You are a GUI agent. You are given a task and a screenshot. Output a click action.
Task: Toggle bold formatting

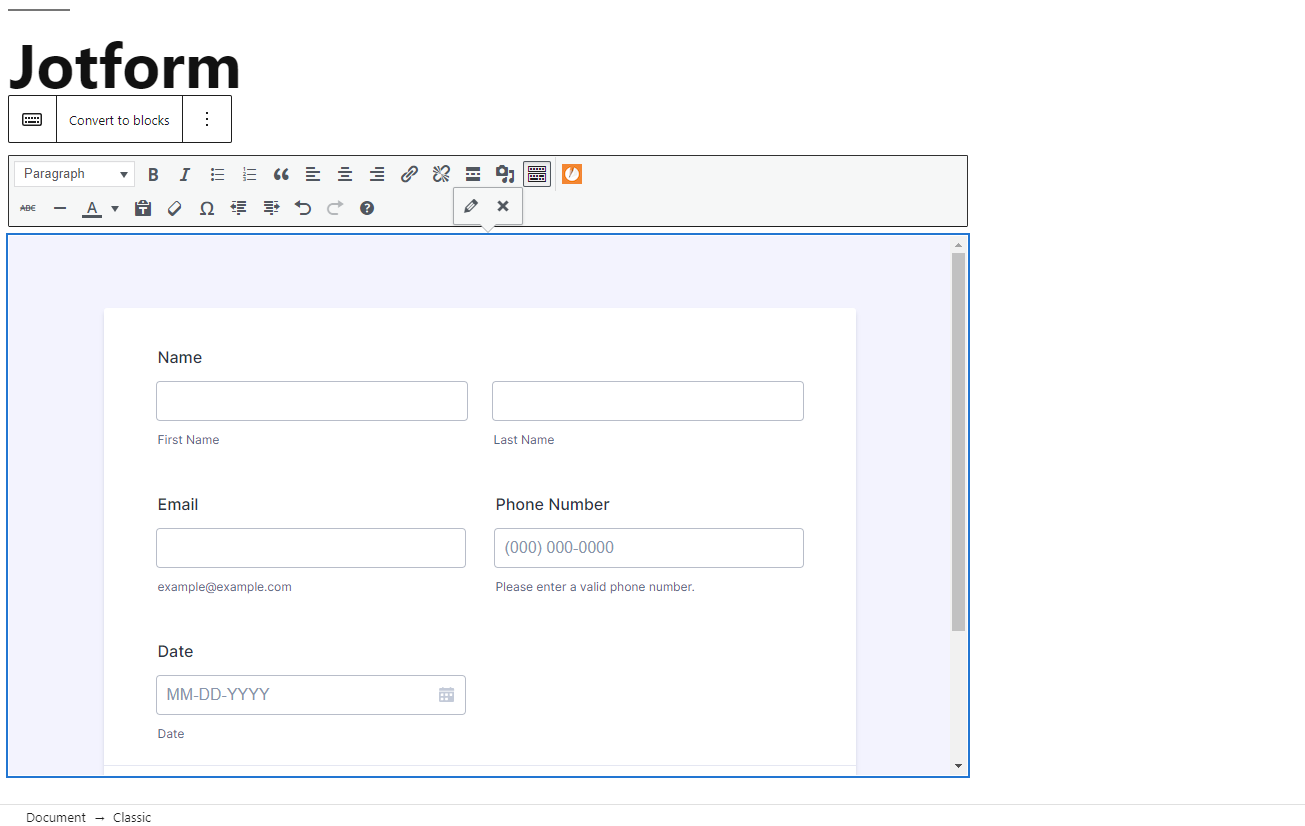pyautogui.click(x=153, y=174)
